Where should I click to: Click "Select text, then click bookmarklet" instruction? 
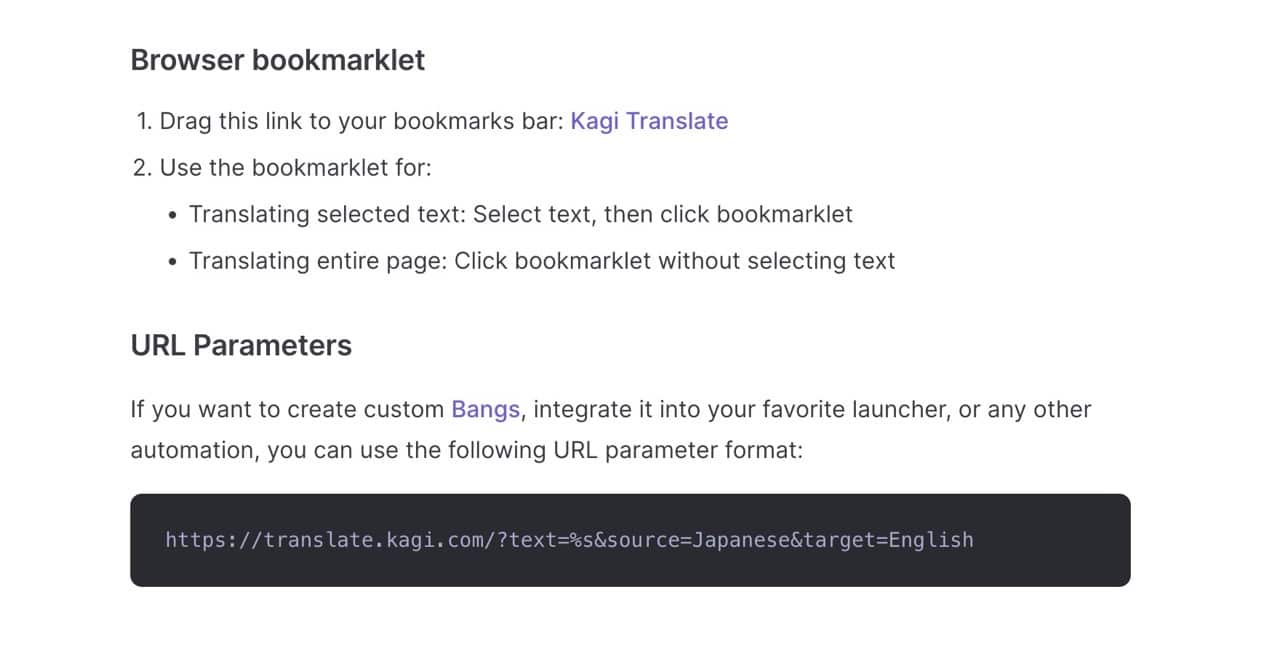point(662,214)
